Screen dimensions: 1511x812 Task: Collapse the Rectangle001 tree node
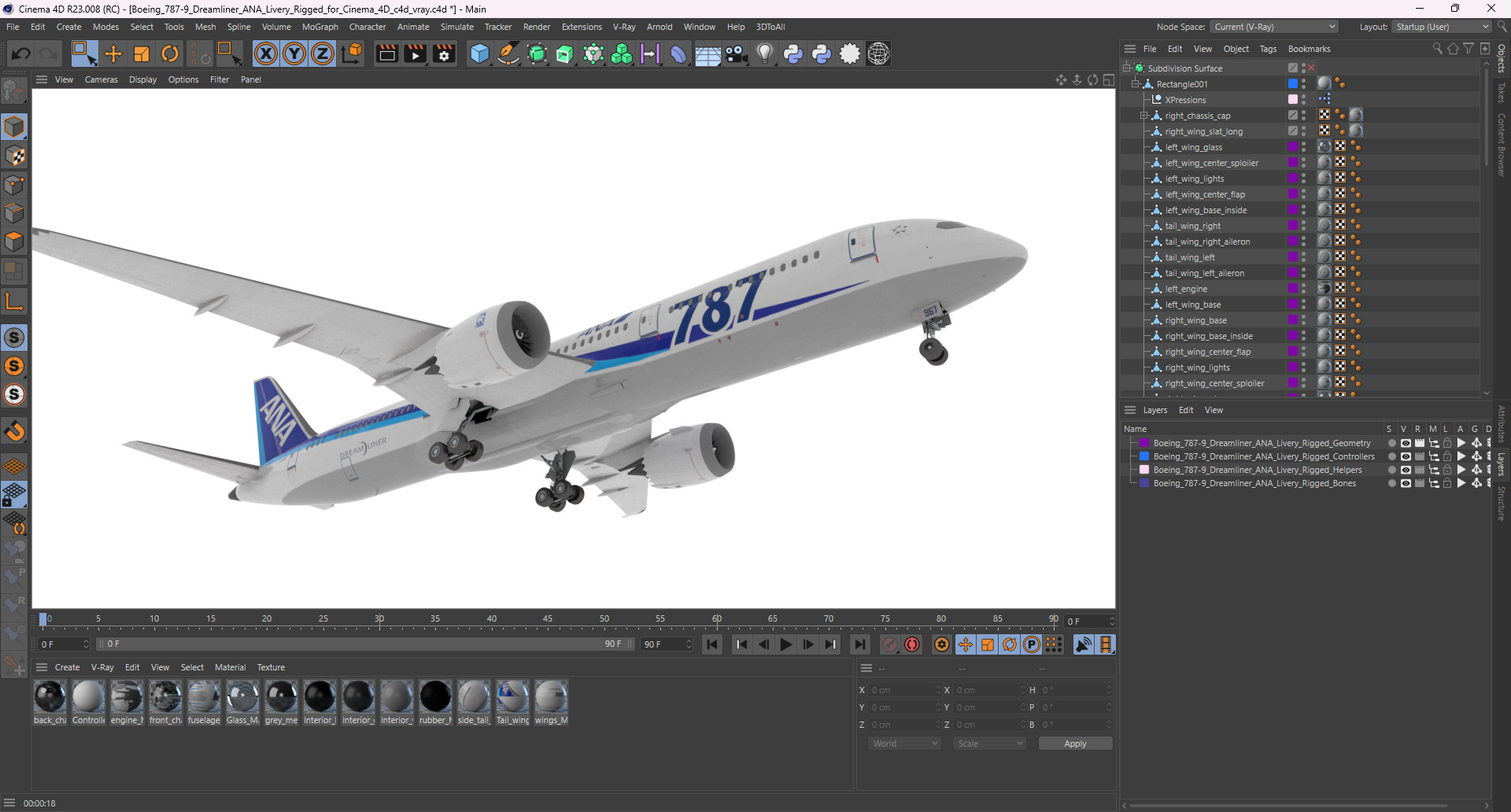point(1136,84)
